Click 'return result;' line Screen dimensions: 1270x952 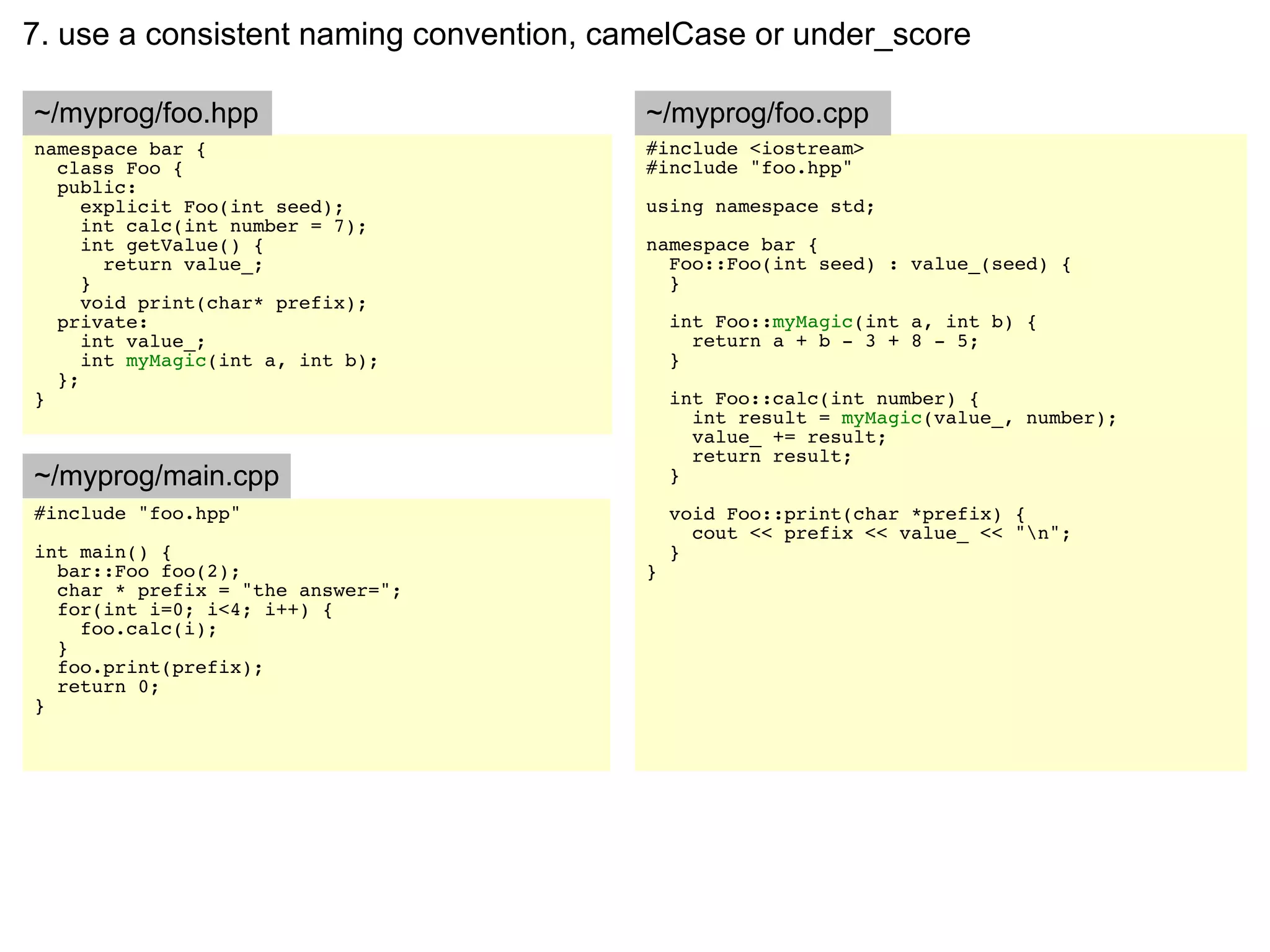(772, 457)
